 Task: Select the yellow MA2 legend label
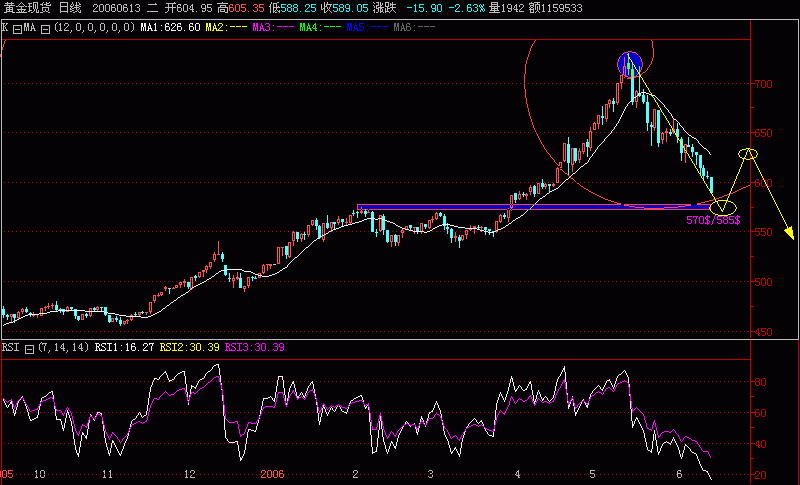(226, 28)
